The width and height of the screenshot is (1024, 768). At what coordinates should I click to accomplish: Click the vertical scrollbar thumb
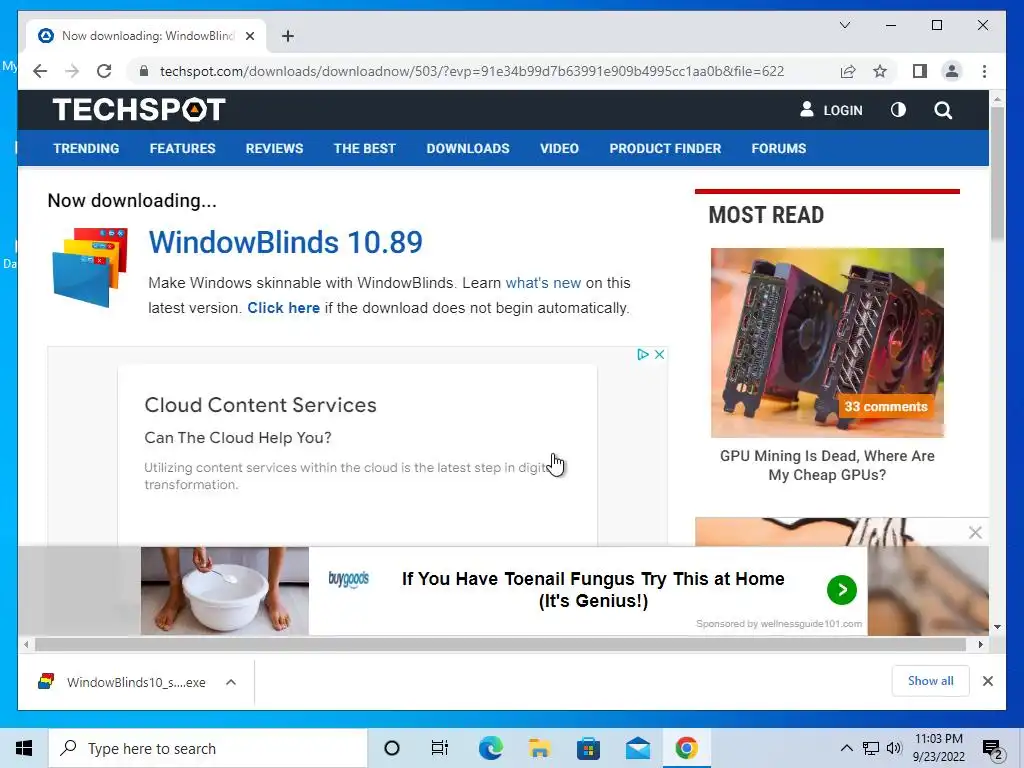click(x=997, y=173)
